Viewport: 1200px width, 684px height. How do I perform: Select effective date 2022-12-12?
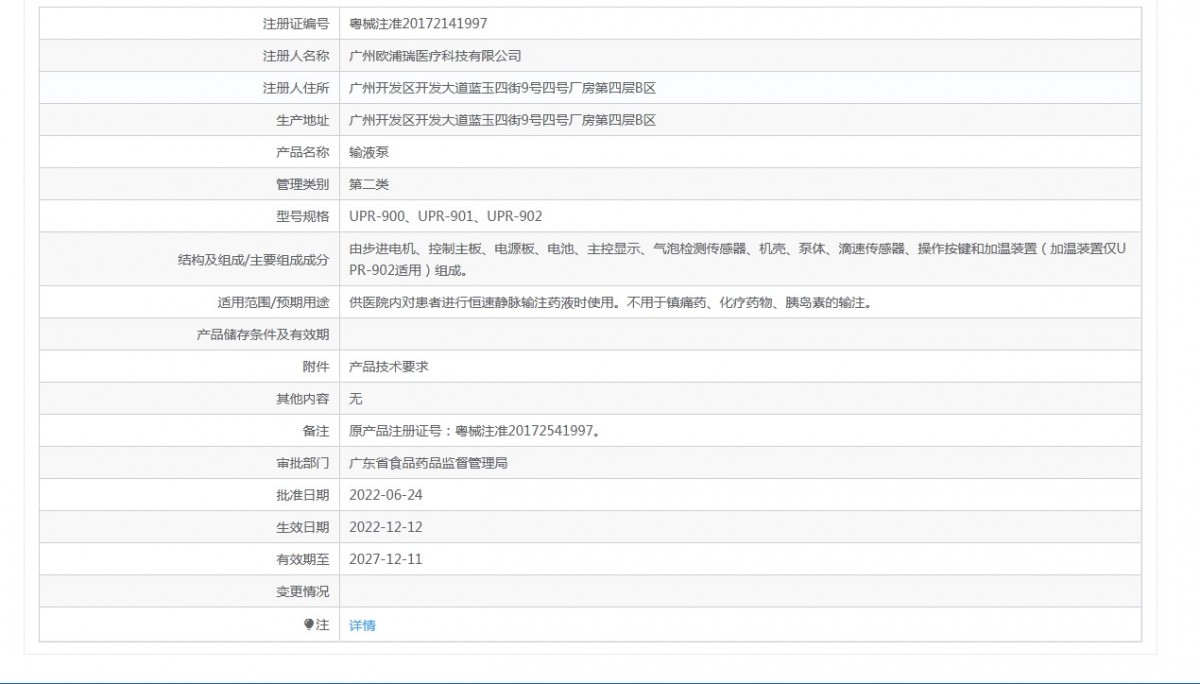coord(386,527)
